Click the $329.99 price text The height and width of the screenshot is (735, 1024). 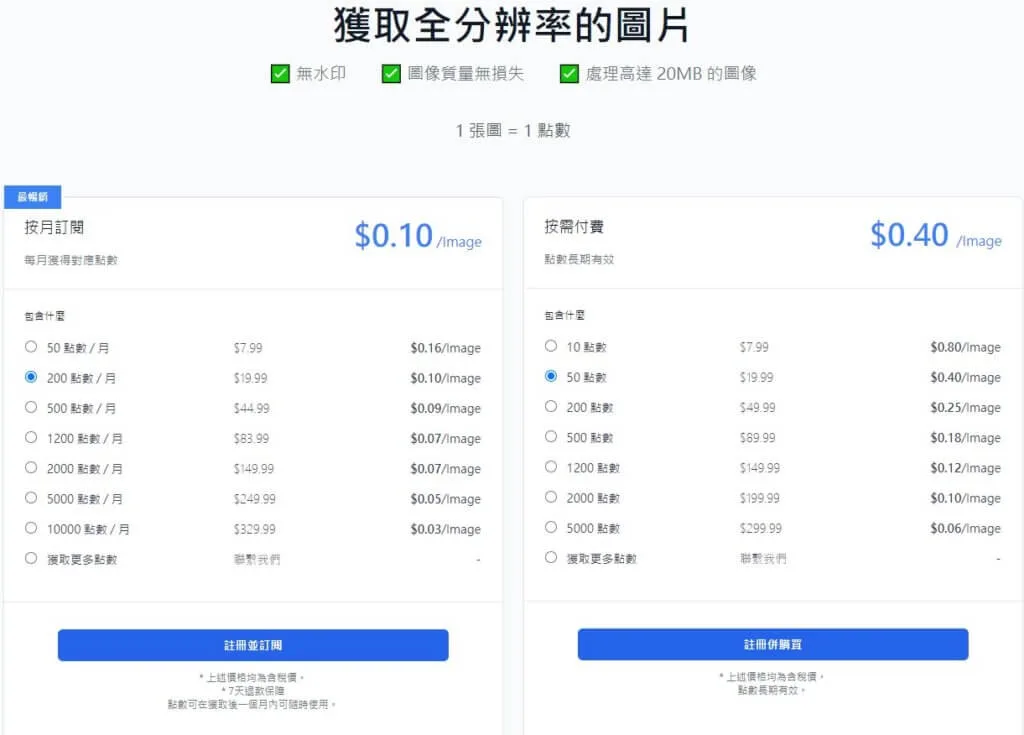255,529
